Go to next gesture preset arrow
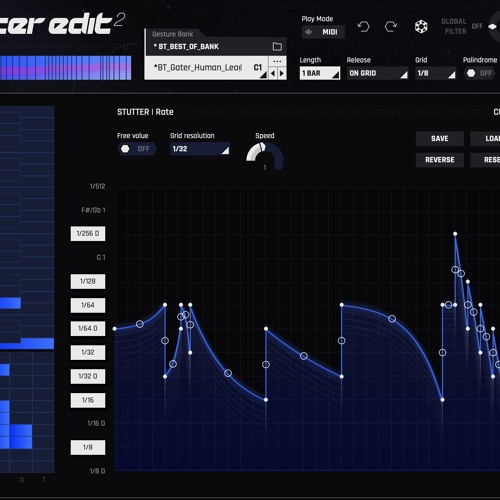 pyautogui.click(x=282, y=73)
